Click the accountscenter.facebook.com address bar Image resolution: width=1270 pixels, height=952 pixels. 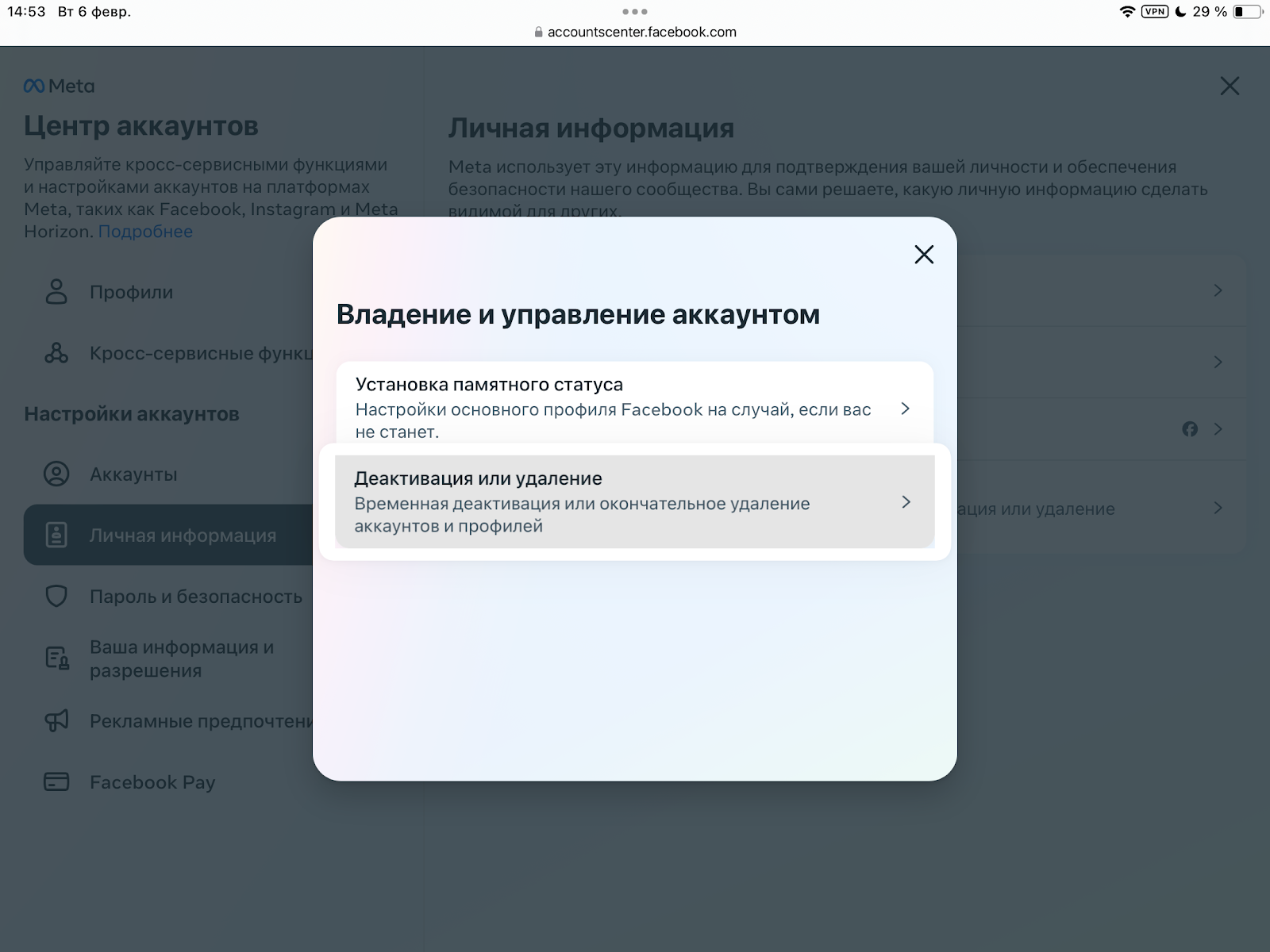pyautogui.click(x=635, y=32)
